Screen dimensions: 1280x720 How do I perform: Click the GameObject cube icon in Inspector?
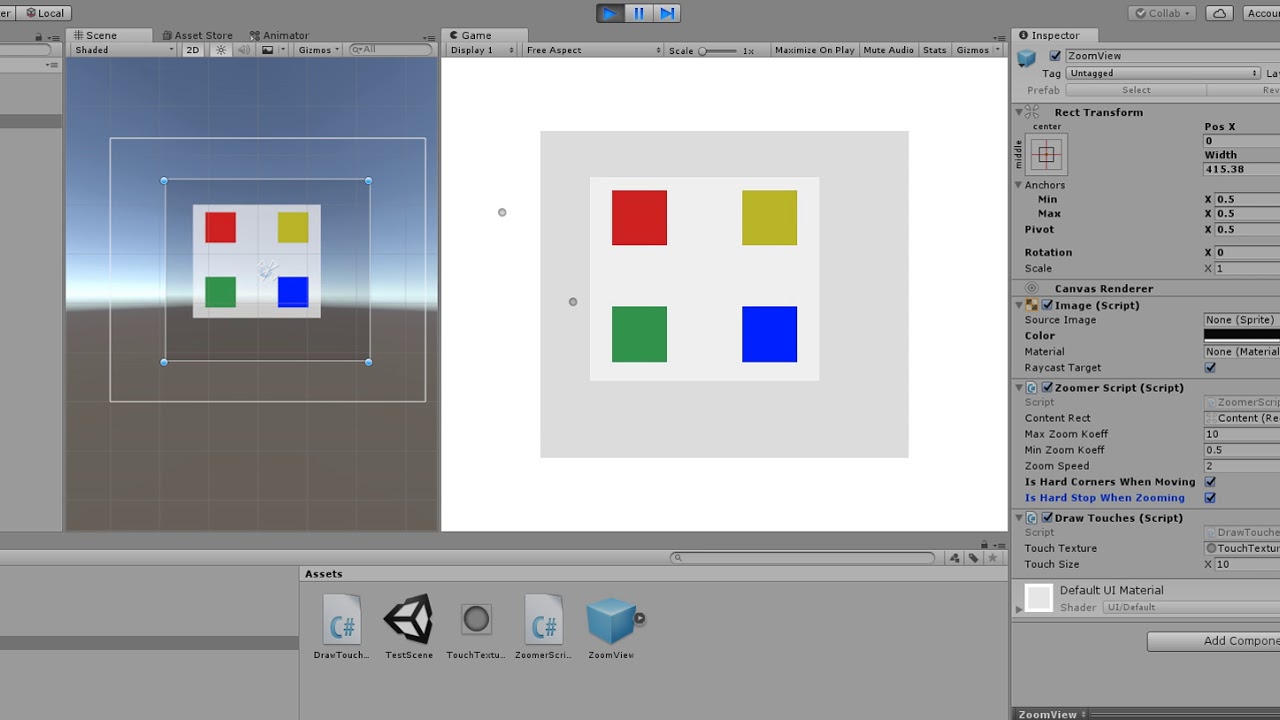click(1027, 59)
